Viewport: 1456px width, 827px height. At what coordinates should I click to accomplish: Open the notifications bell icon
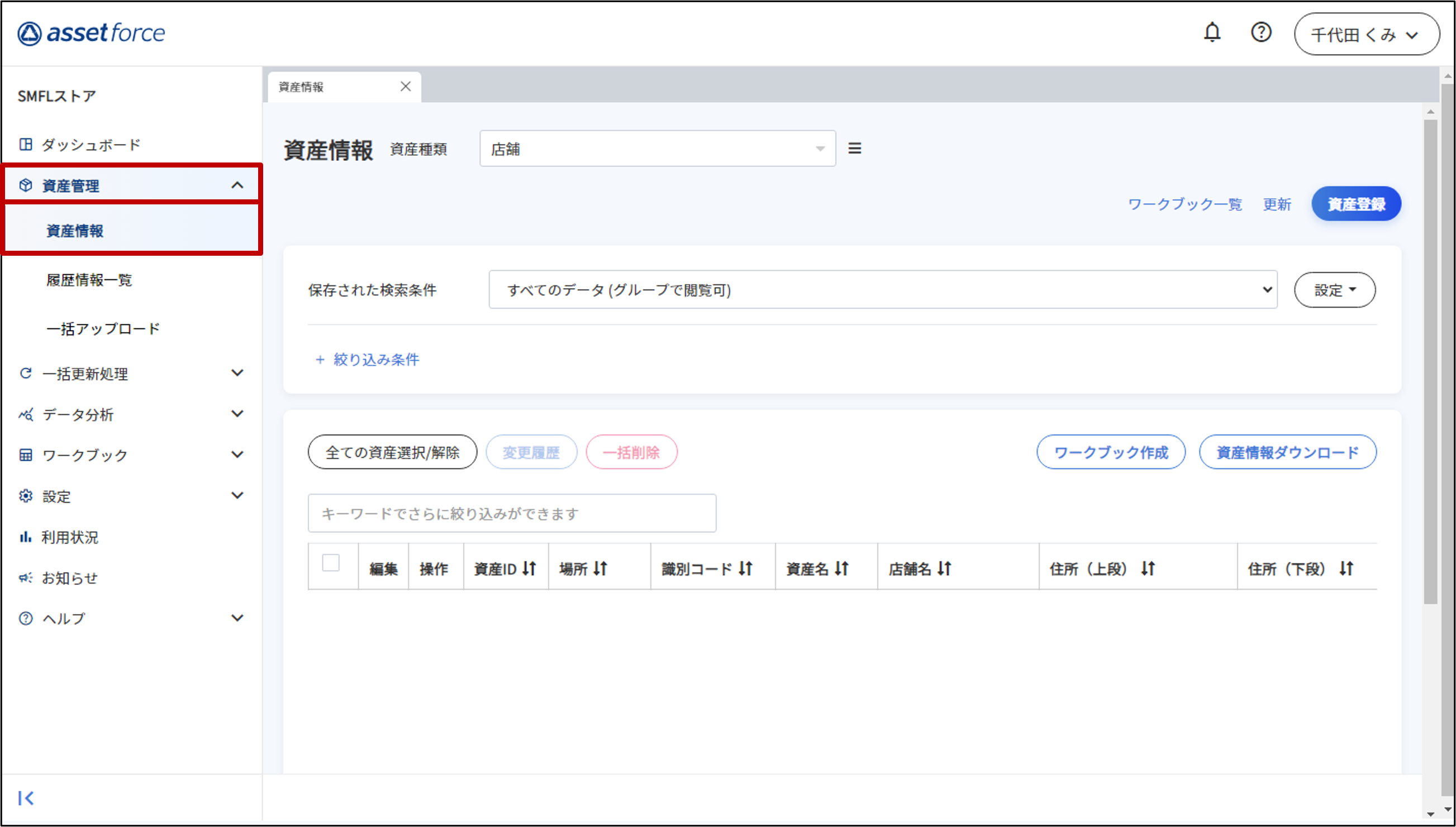pyautogui.click(x=1212, y=32)
